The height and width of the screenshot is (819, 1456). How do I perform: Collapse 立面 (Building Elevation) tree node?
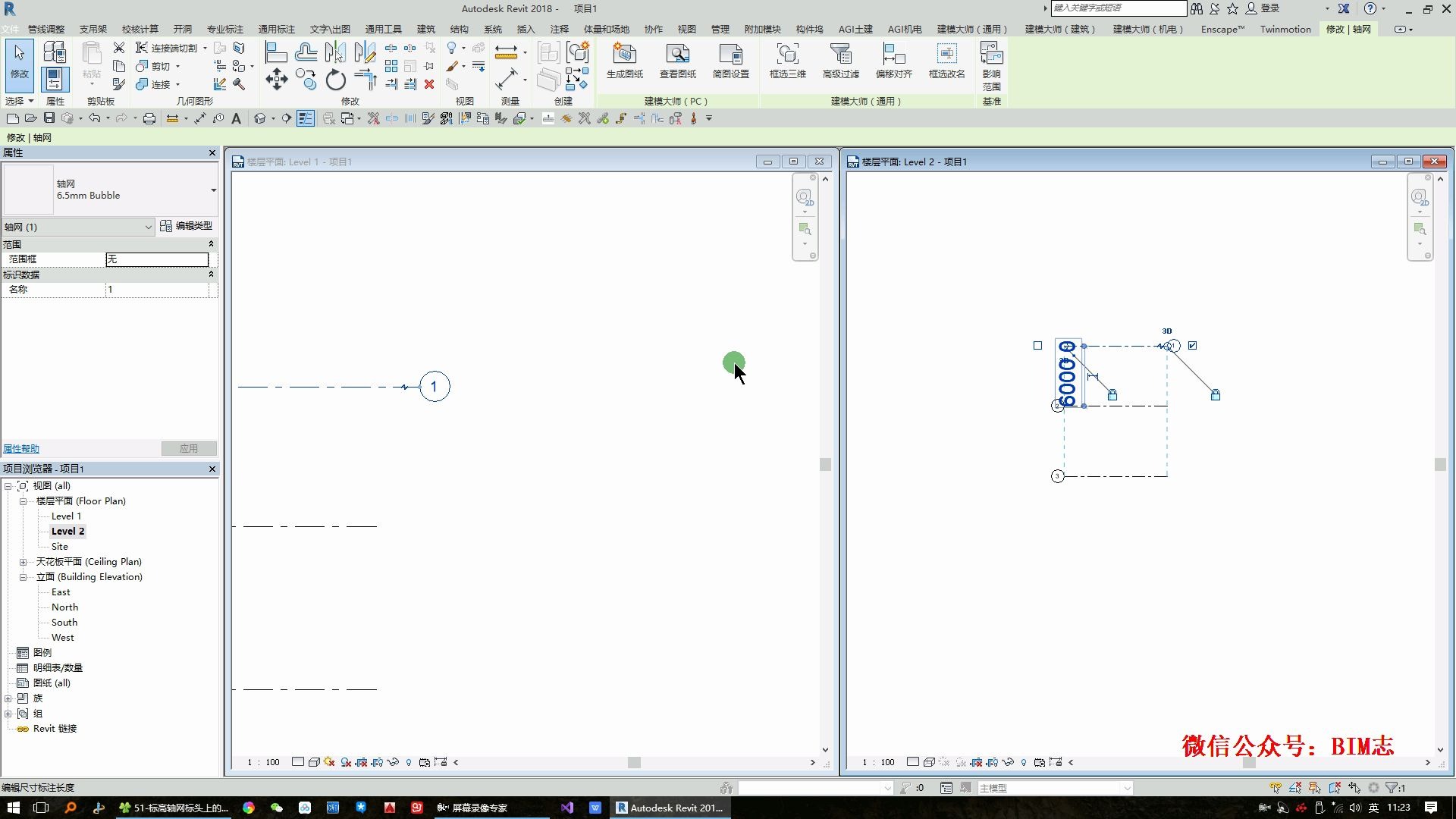click(23, 577)
